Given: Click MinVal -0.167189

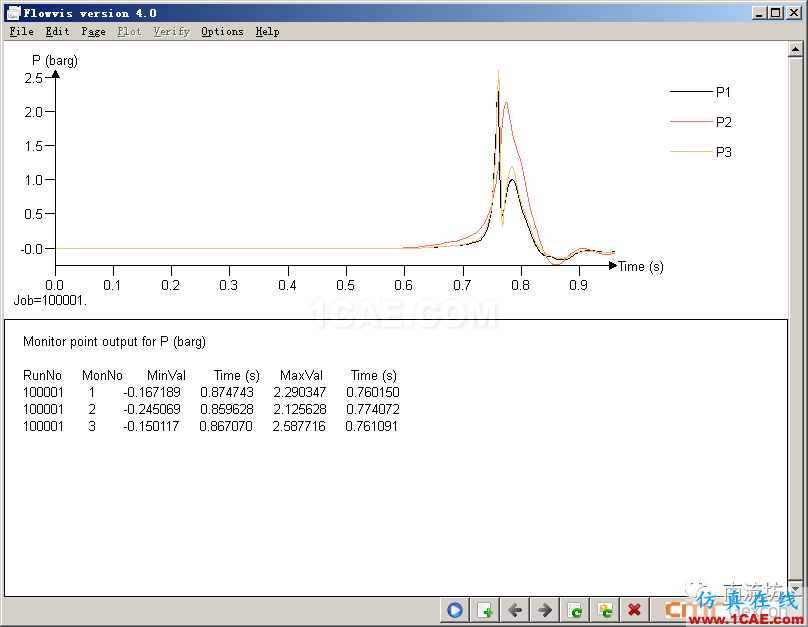Looking at the screenshot, I should click(x=152, y=392).
